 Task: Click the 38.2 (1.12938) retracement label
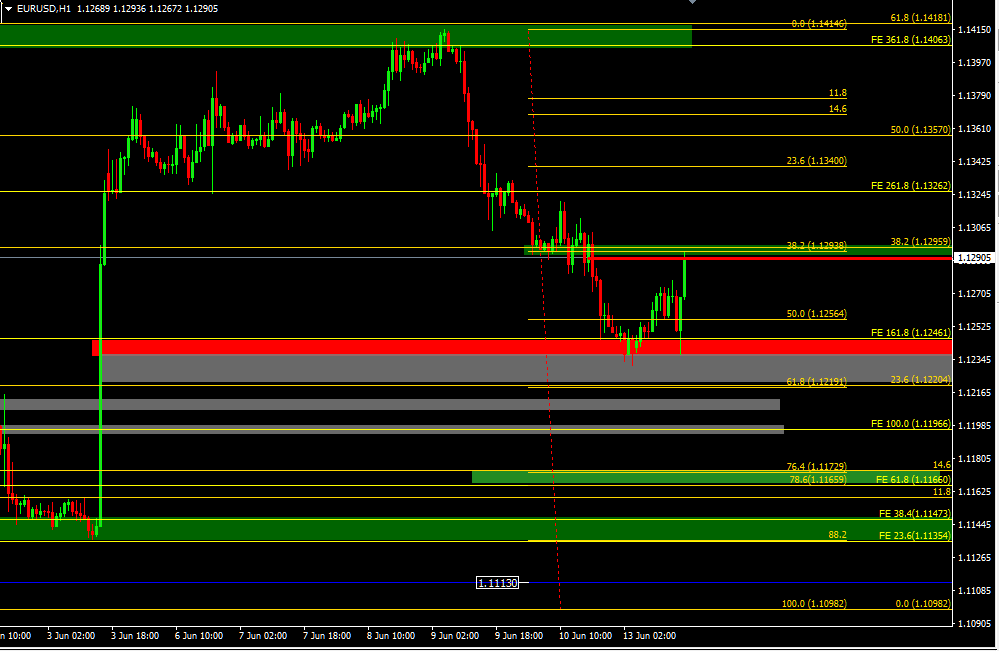coord(816,245)
